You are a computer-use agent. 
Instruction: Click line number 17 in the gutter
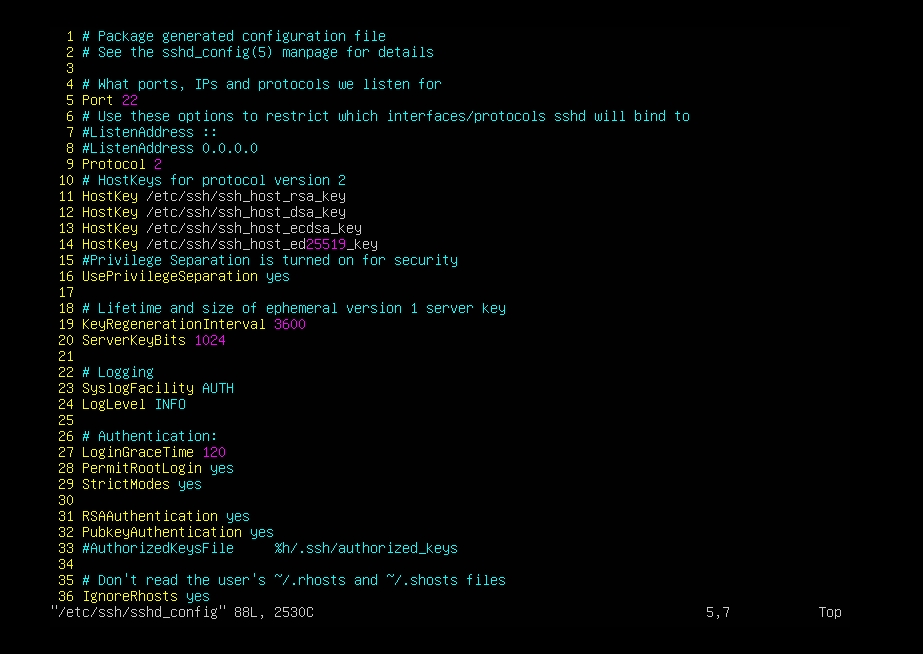pos(66,292)
